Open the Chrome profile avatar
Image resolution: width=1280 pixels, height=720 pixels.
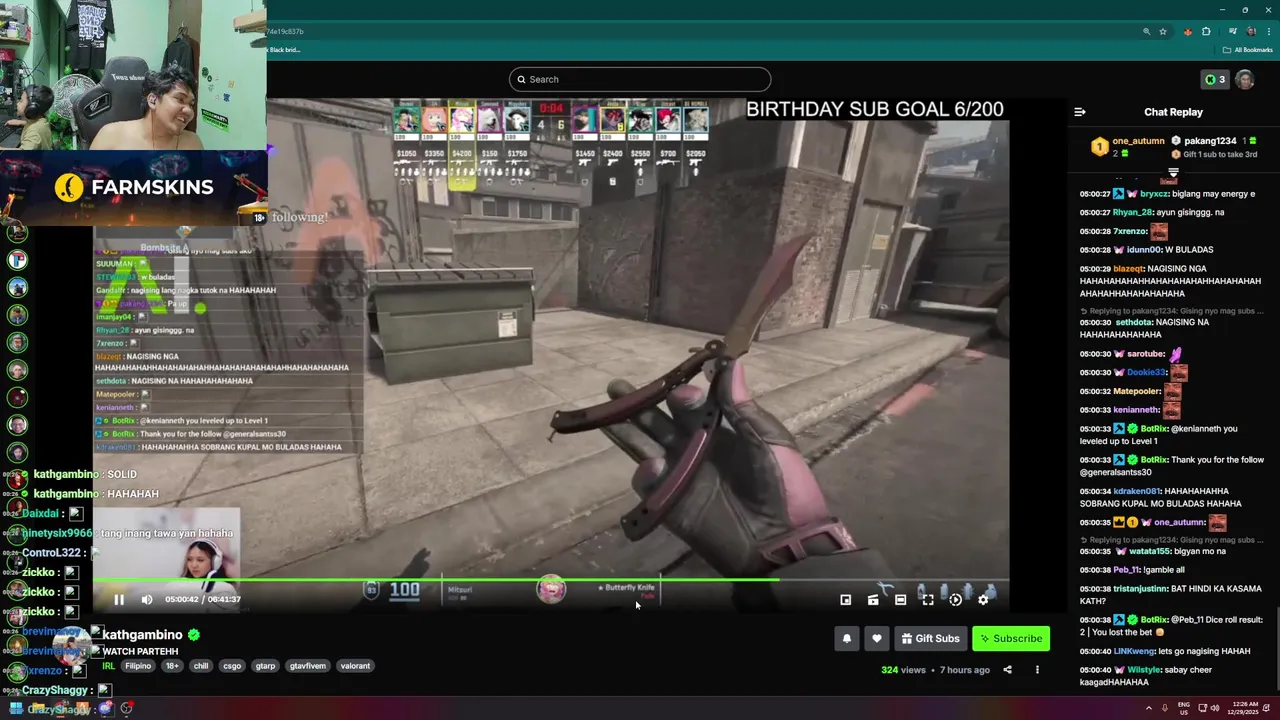tap(1251, 32)
